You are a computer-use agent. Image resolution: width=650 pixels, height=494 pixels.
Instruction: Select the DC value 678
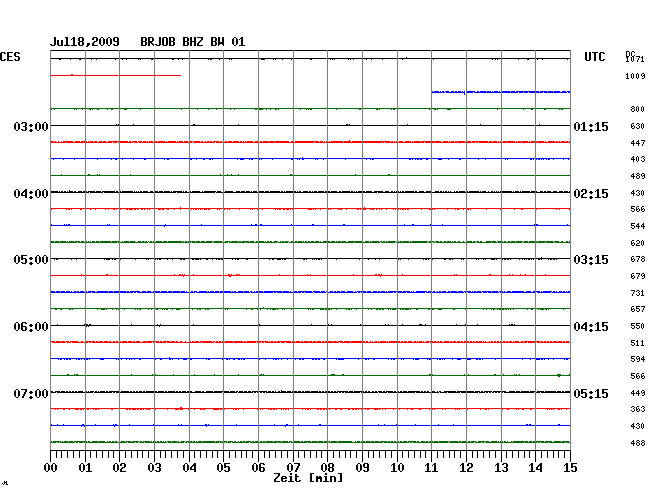[x=638, y=259]
